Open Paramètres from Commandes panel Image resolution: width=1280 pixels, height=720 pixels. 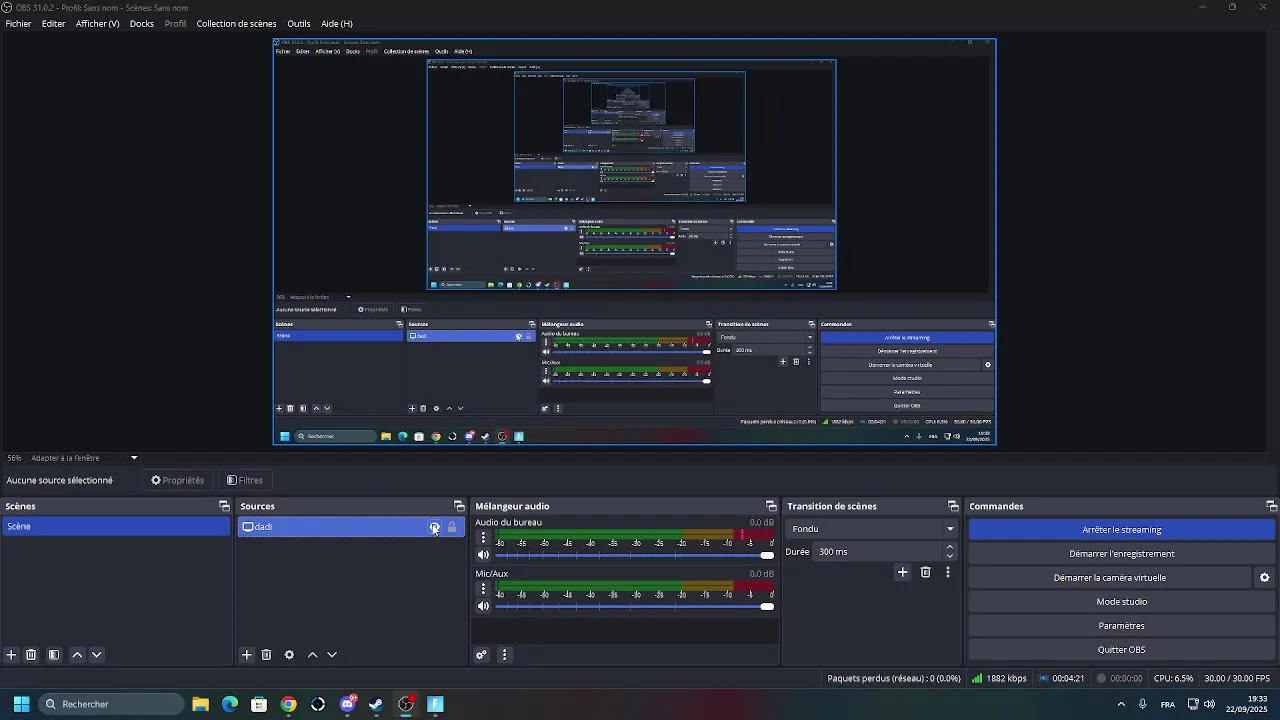pyautogui.click(x=1121, y=626)
